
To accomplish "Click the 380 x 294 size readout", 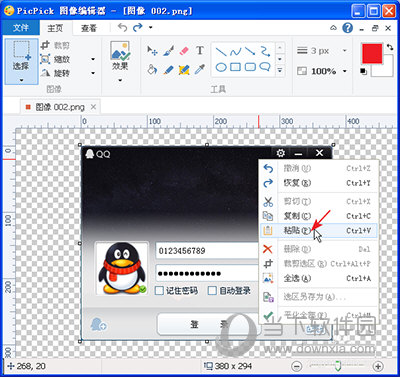I will (229, 366).
